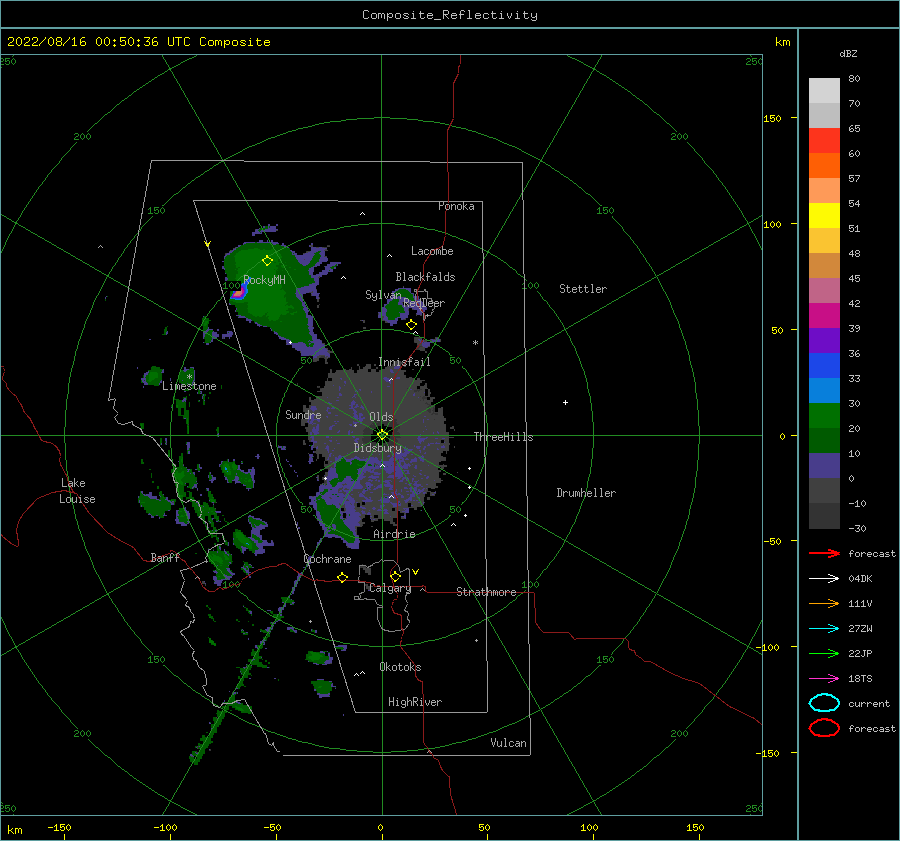Click the white 04DK arrow legend icon
900x841 pixels.
824,579
